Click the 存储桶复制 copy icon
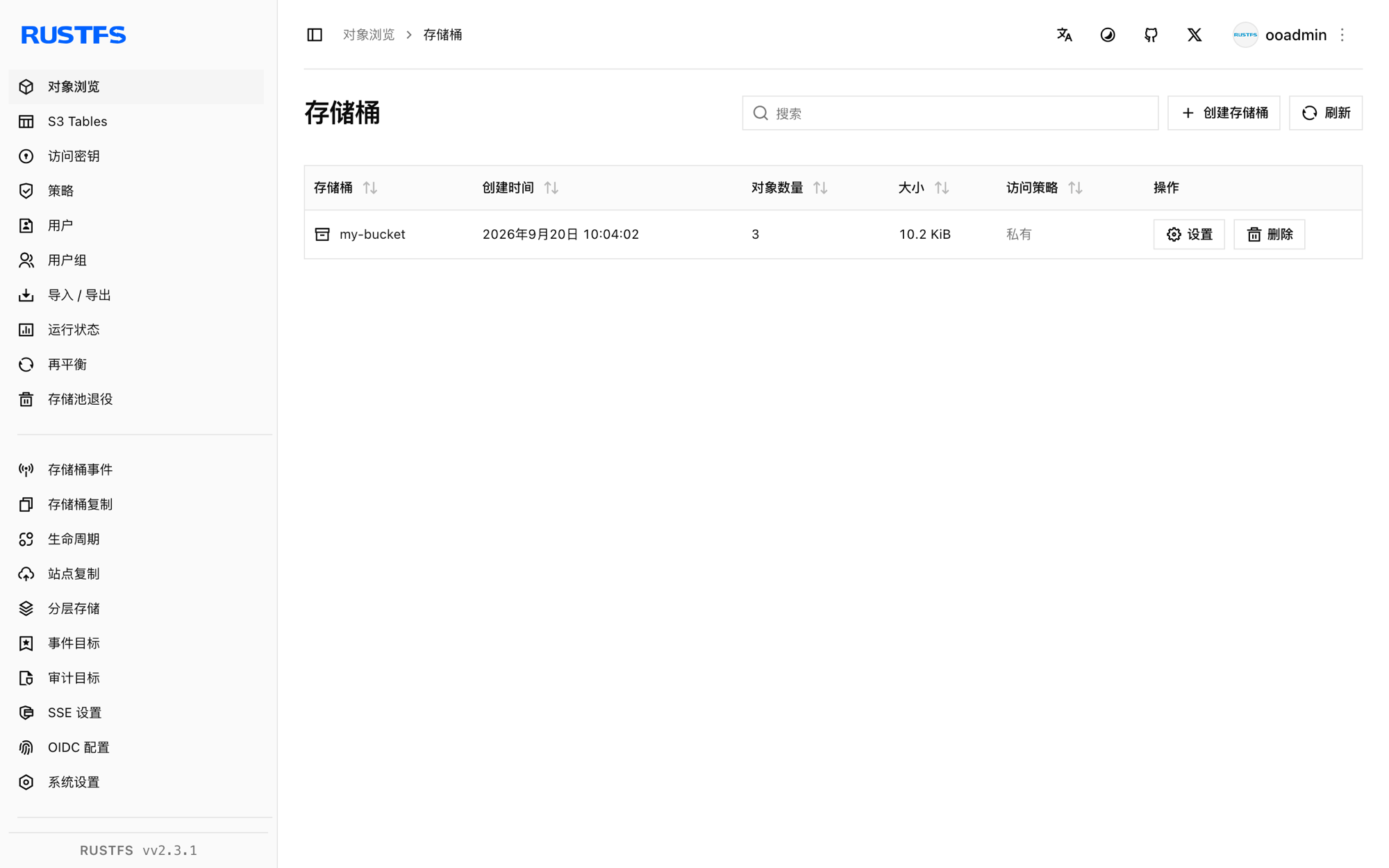 [26, 505]
